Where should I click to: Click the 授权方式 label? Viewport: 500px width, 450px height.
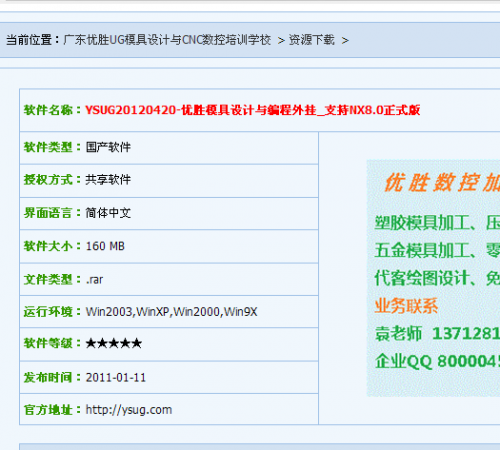point(52,180)
